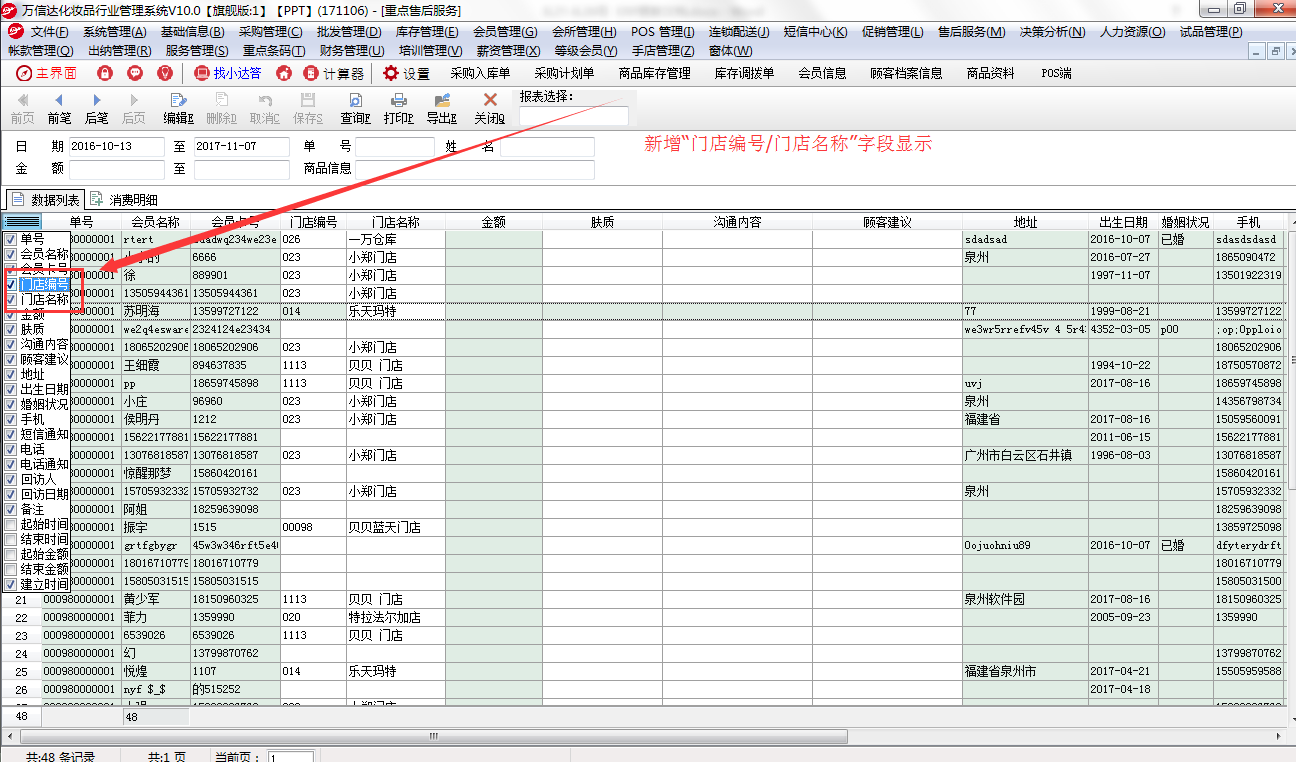Select the cell 特拉法尔加店
This screenshot has height=762, width=1296.
pos(395,617)
